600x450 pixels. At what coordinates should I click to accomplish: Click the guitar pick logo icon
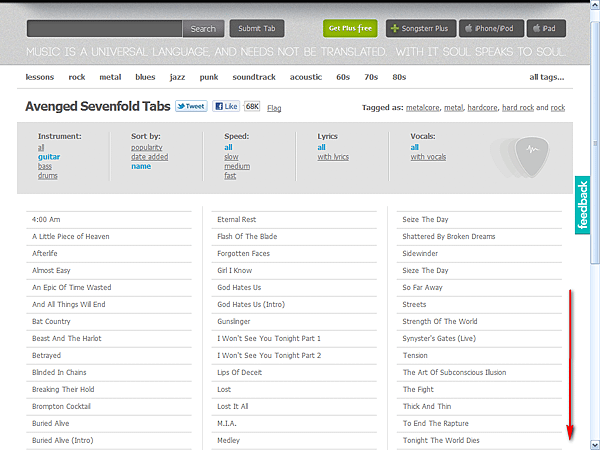tap(532, 157)
